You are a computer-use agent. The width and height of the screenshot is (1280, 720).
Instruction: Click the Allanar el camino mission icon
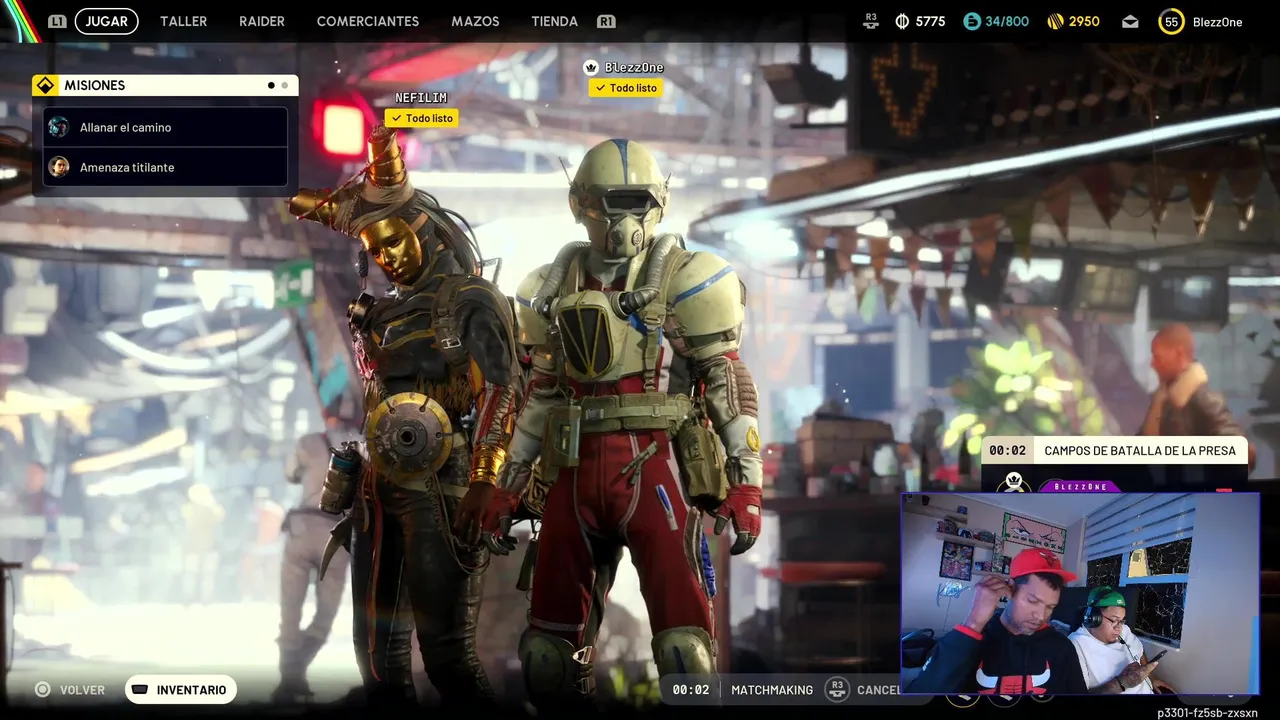coord(59,127)
